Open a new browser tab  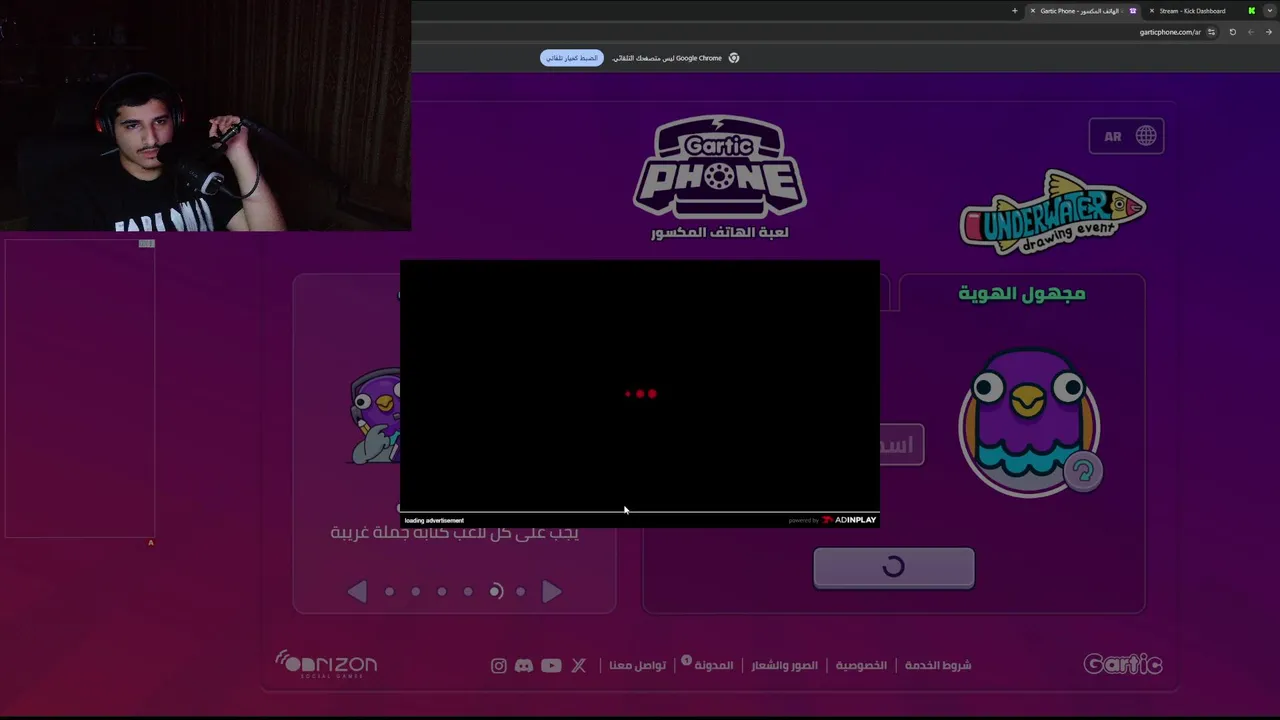pos(1014,11)
